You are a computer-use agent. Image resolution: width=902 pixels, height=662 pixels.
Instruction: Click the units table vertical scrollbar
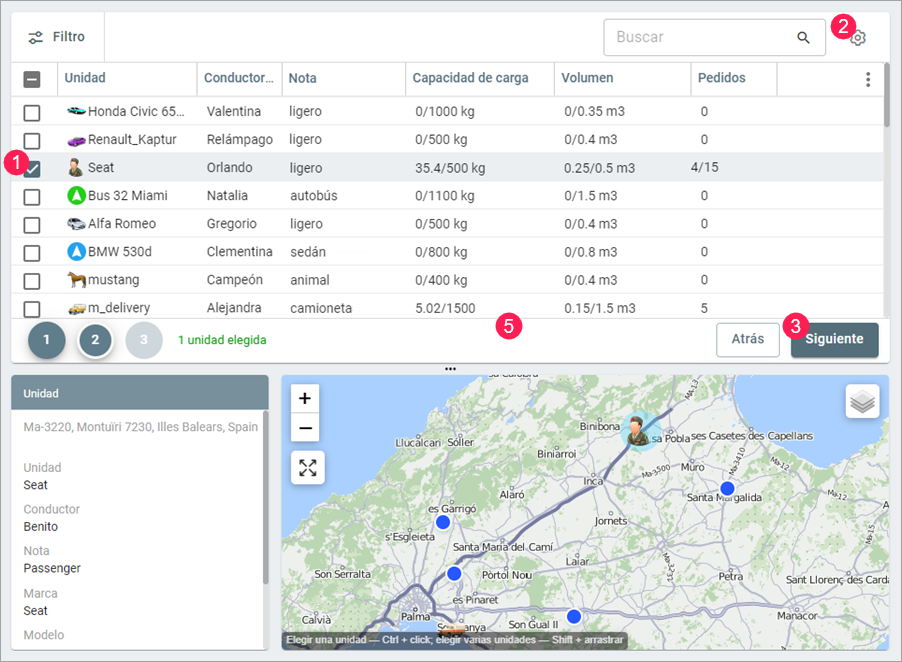886,96
